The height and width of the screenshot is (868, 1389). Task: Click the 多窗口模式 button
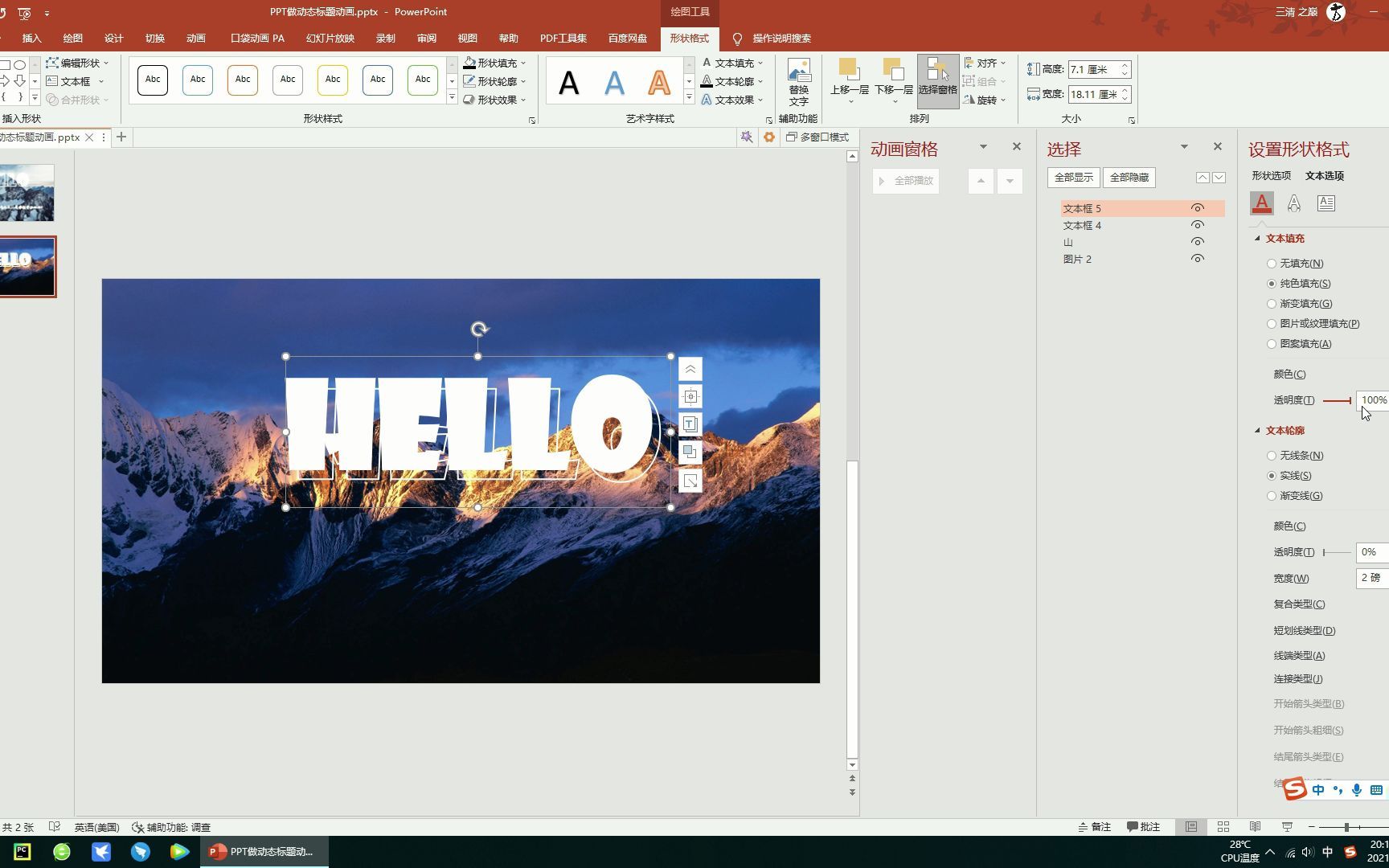(817, 137)
